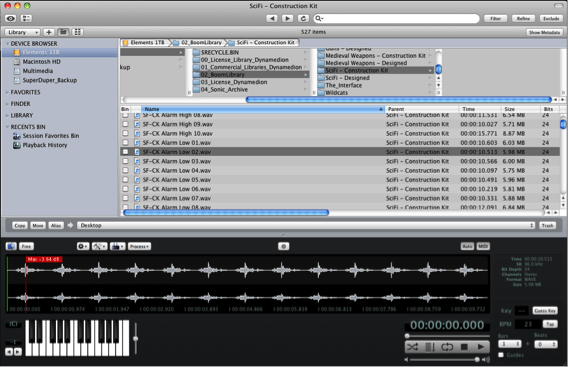The image size is (568, 367).
Task: Click the playback position slider knob
Action: pos(407,336)
